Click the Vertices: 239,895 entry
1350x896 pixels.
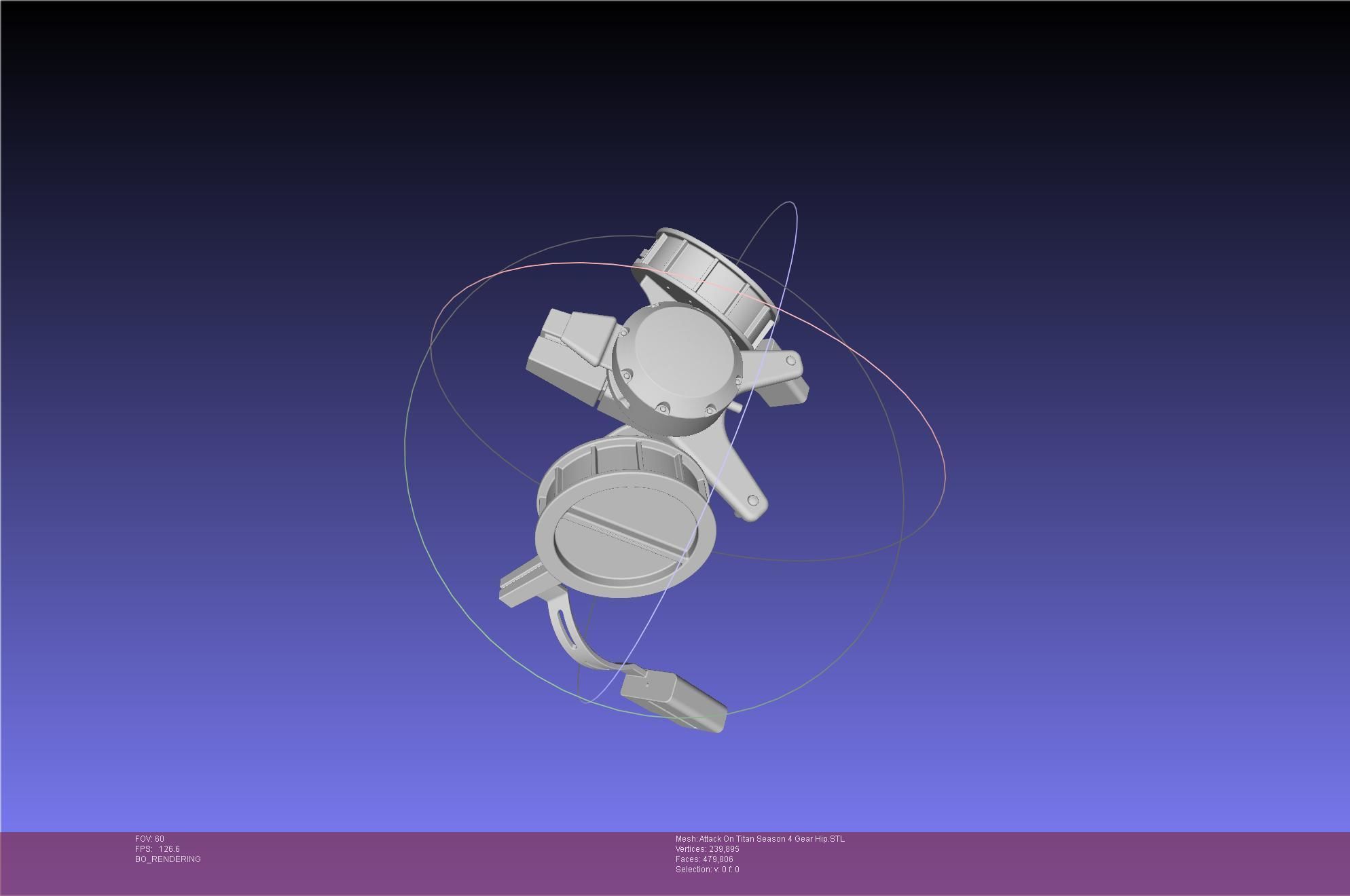coord(707,849)
